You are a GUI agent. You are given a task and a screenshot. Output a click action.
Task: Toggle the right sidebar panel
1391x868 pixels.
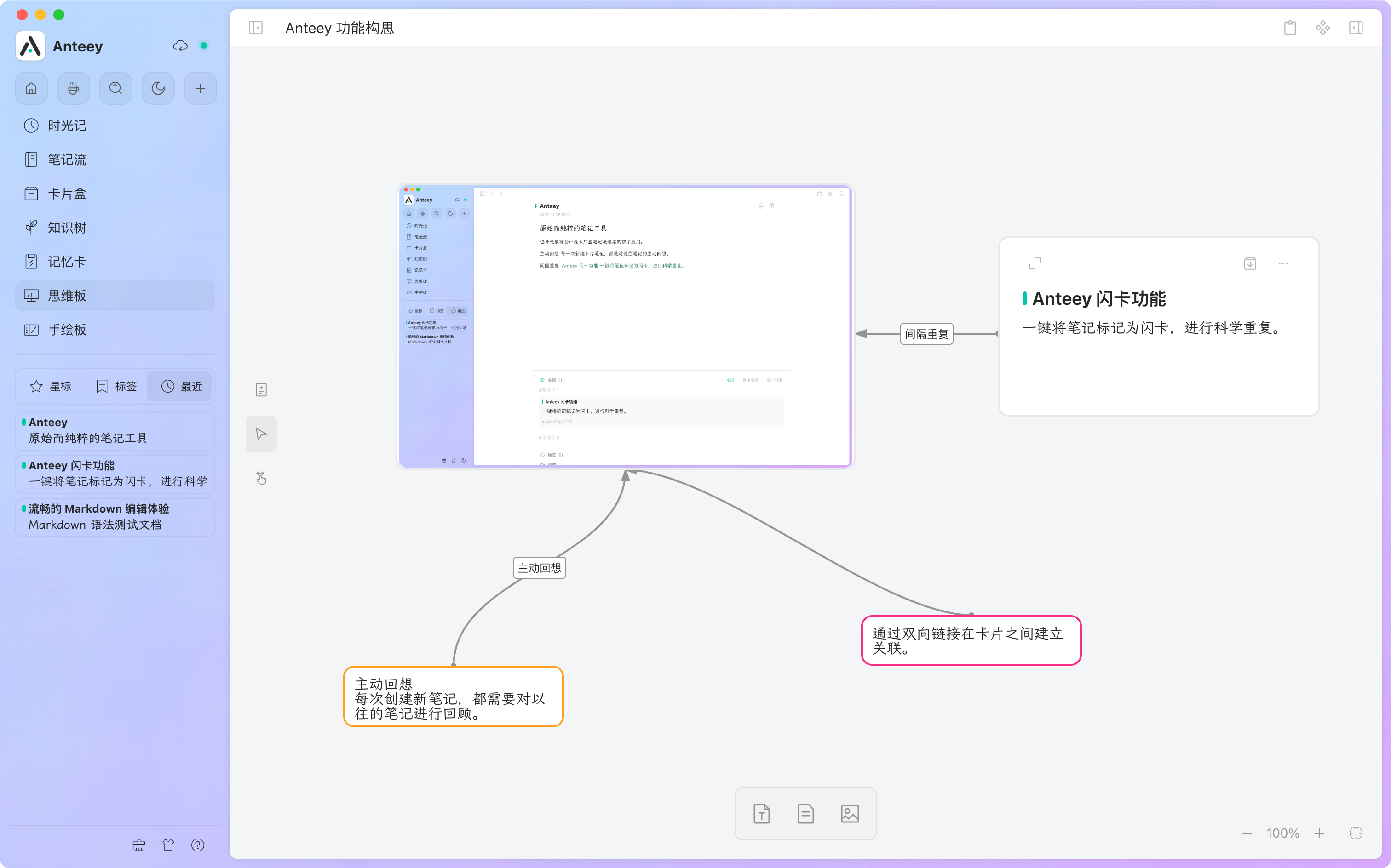tap(1356, 28)
